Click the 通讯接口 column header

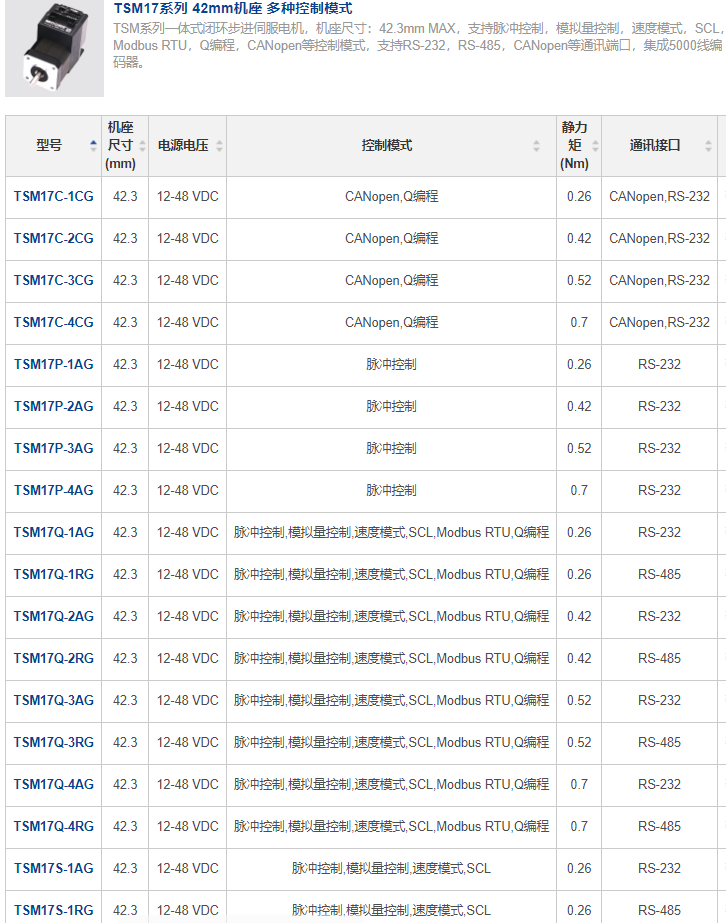(659, 146)
